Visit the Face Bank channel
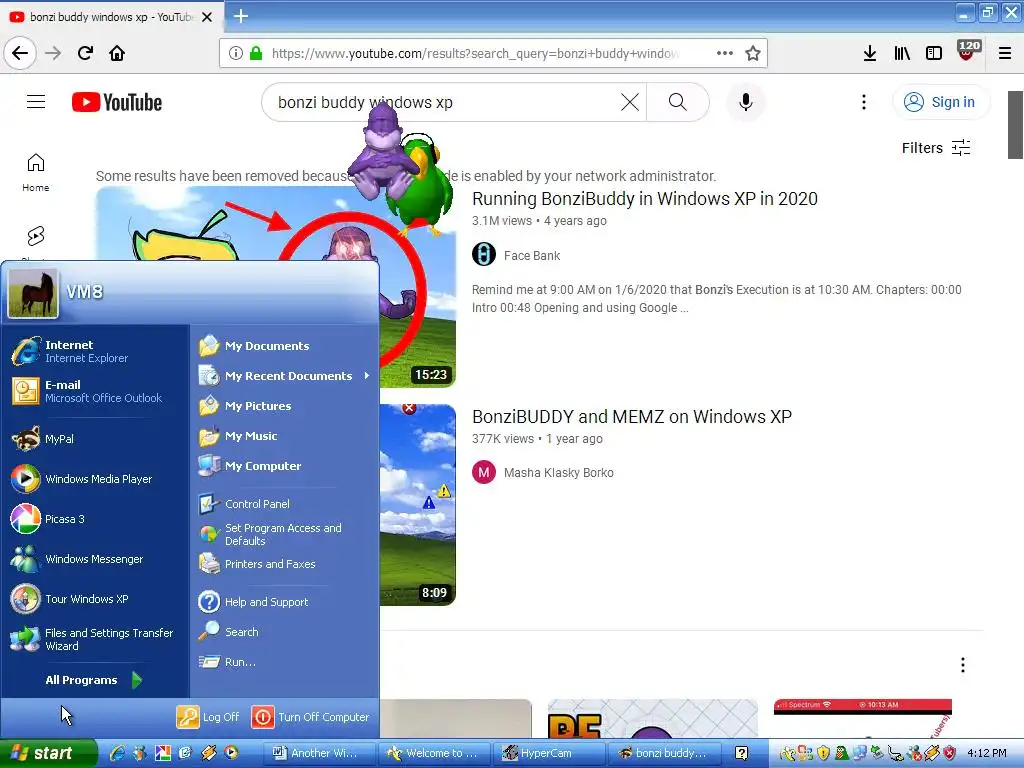The height and width of the screenshot is (768, 1024). pyautogui.click(x=532, y=256)
